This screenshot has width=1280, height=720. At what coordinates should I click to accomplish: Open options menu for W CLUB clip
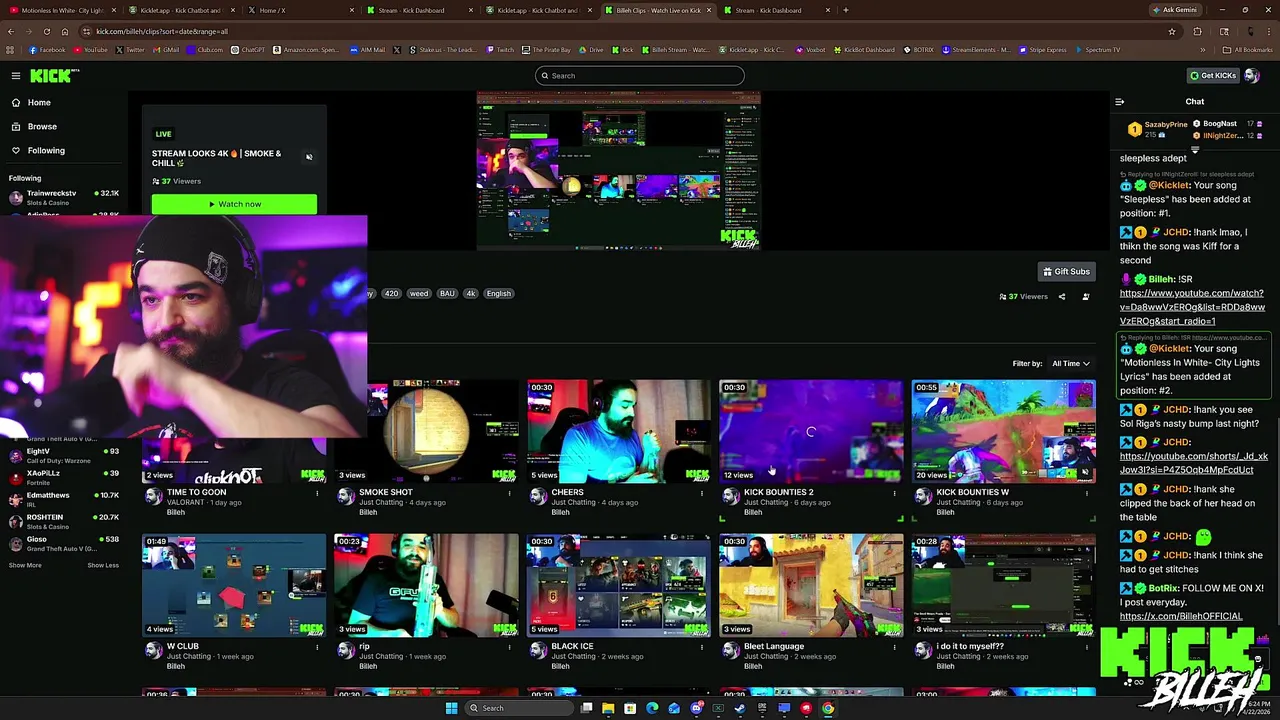click(317, 646)
